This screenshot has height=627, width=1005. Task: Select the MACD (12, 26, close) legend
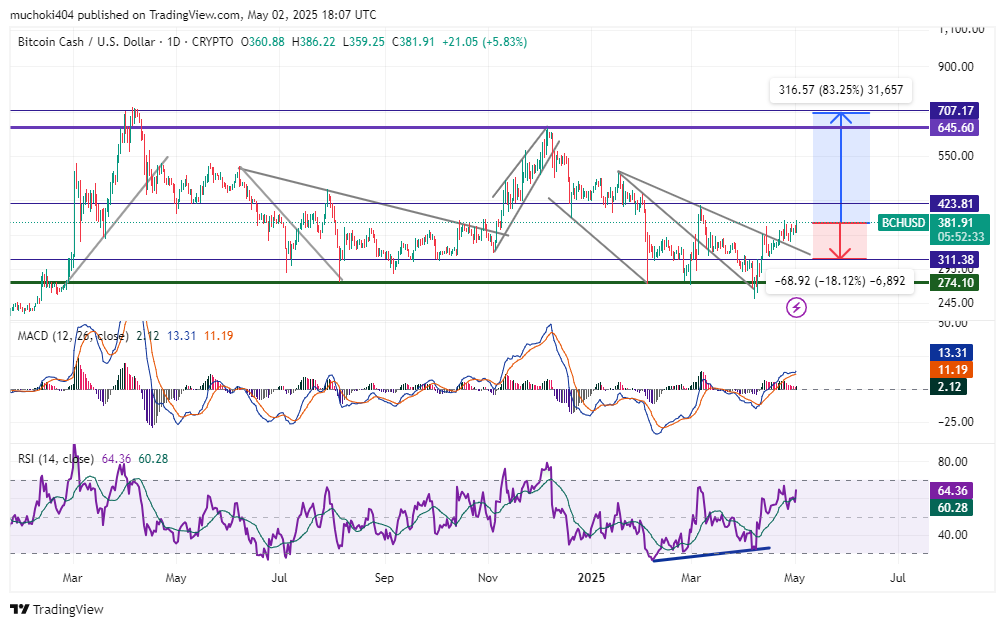(x=72, y=336)
